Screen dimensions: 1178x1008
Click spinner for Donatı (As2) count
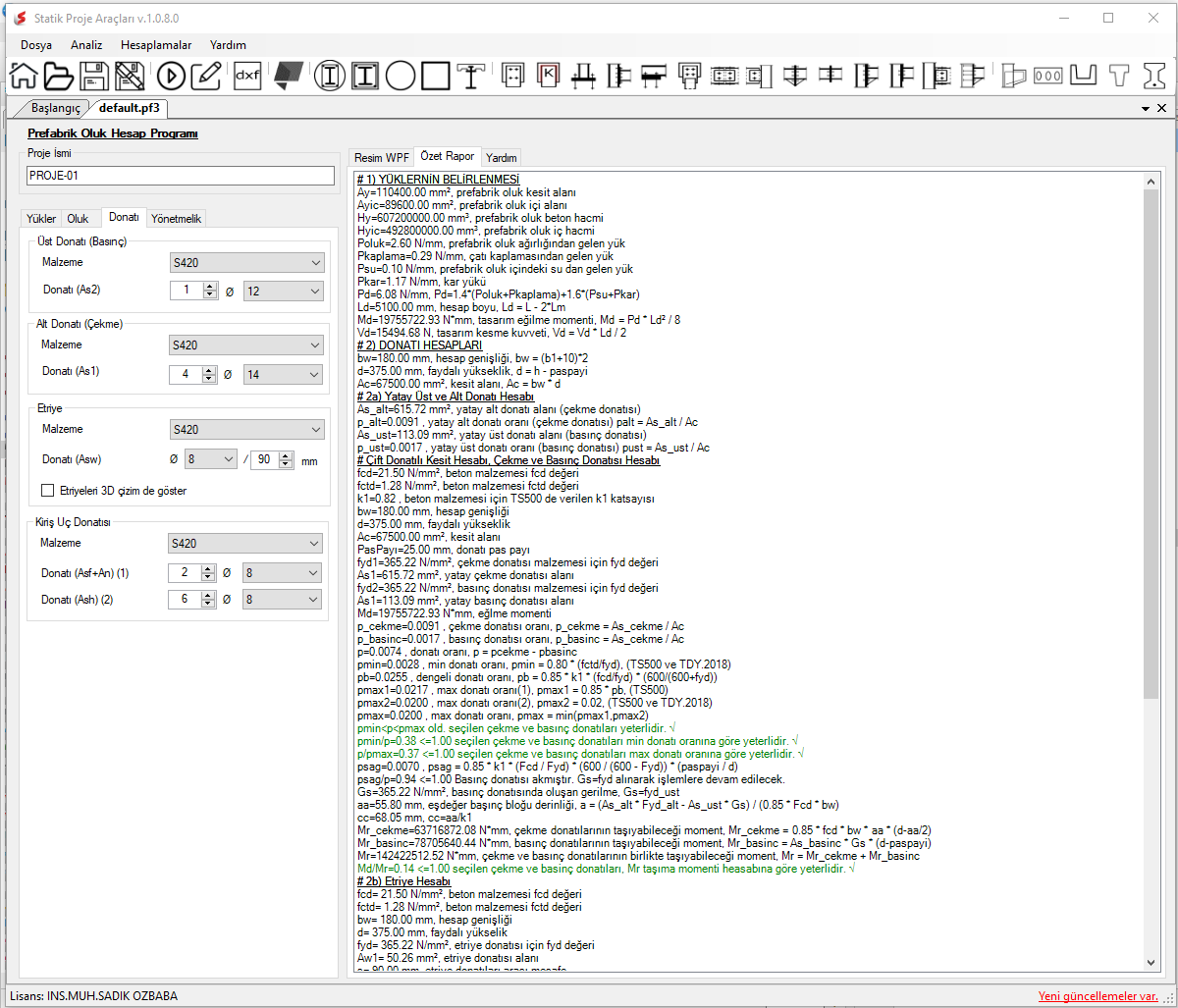(x=209, y=291)
